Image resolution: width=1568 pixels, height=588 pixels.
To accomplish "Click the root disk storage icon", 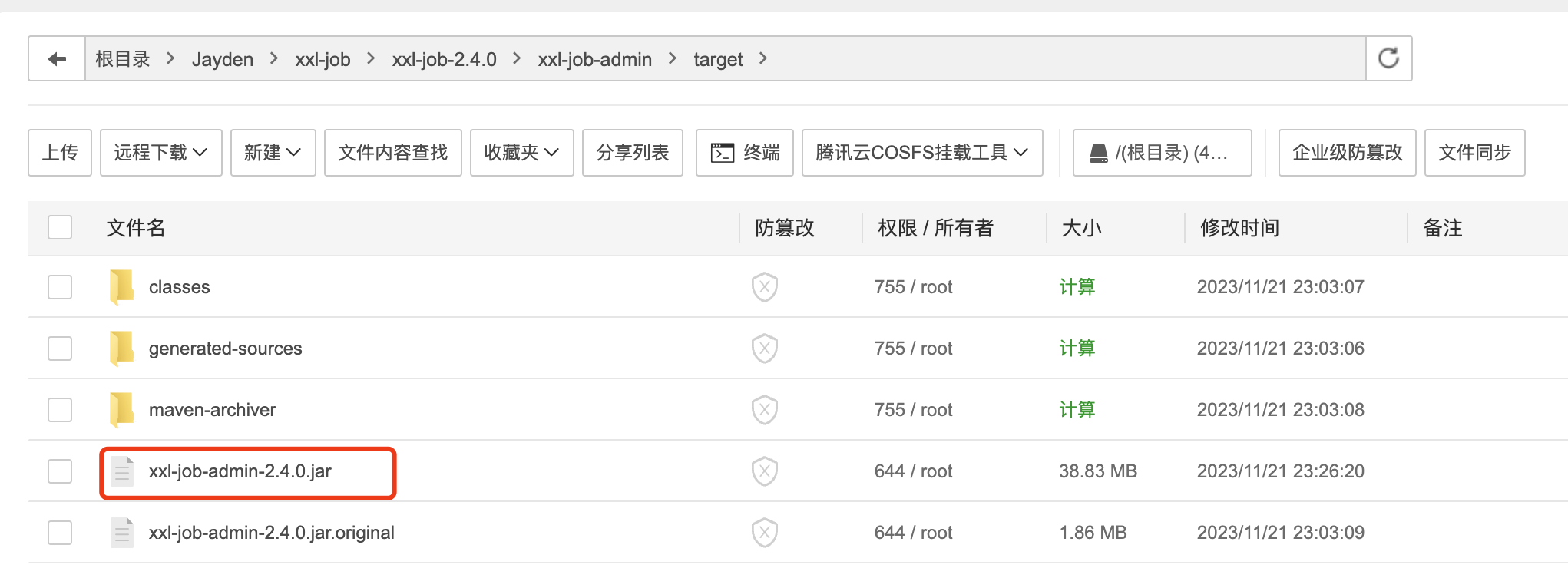I will pos(1097,152).
